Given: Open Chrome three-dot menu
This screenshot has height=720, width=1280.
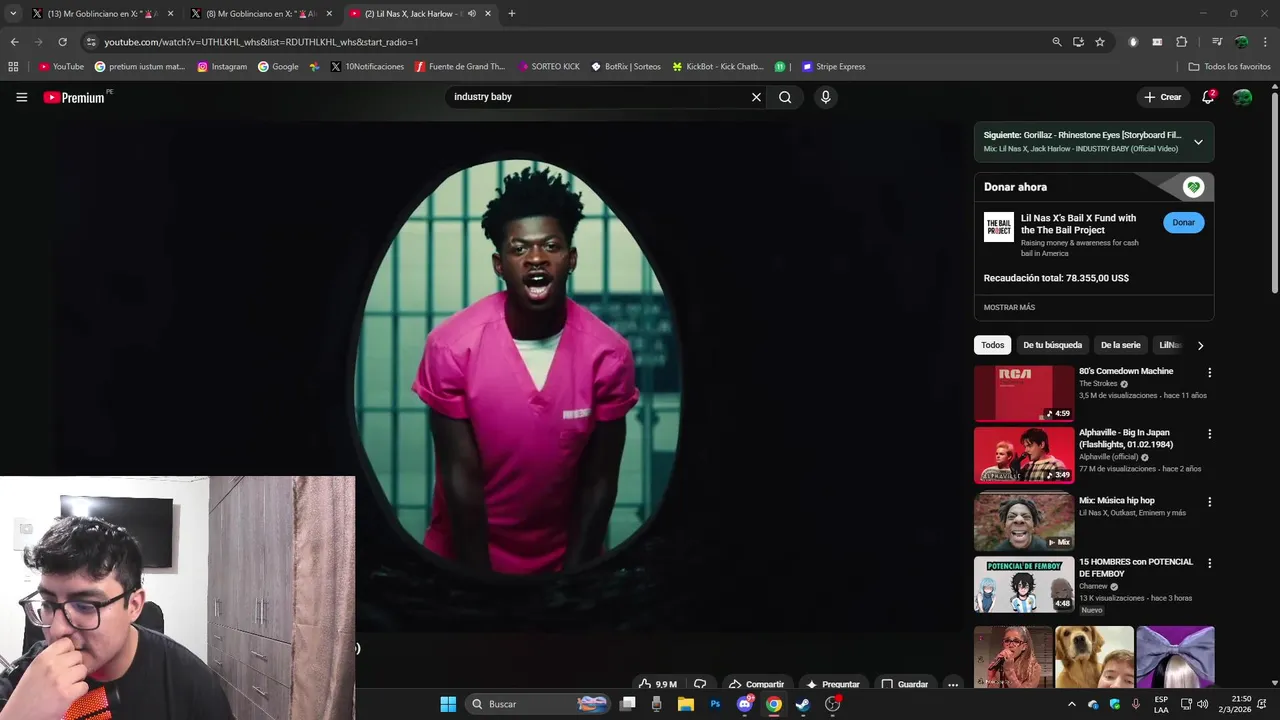Looking at the screenshot, I should pos(1265,42).
